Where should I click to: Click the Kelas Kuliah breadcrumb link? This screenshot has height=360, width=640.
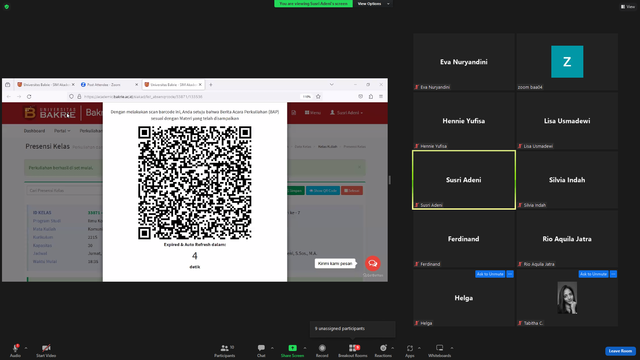click(327, 147)
